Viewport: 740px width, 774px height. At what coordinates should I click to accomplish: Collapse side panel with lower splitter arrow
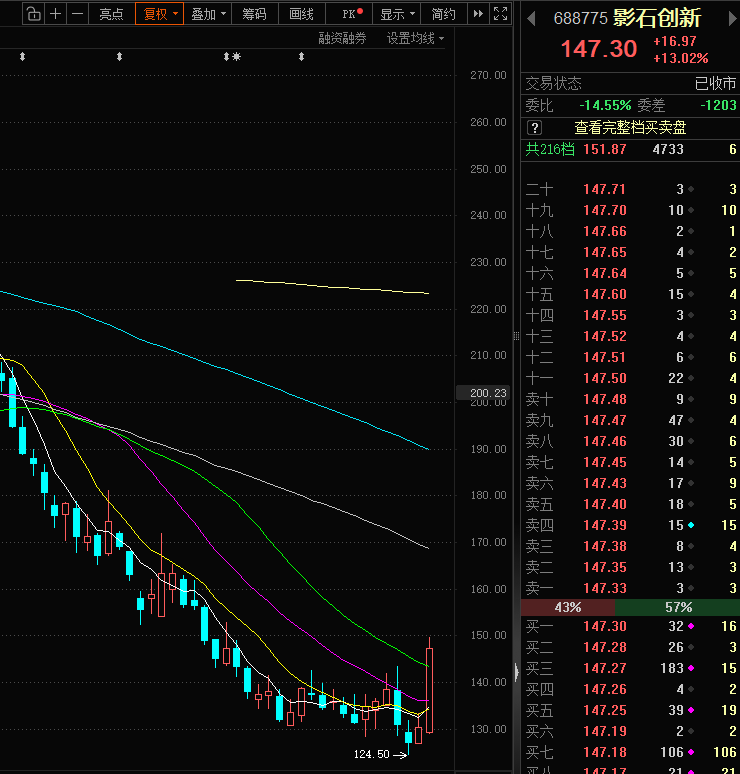(516, 672)
